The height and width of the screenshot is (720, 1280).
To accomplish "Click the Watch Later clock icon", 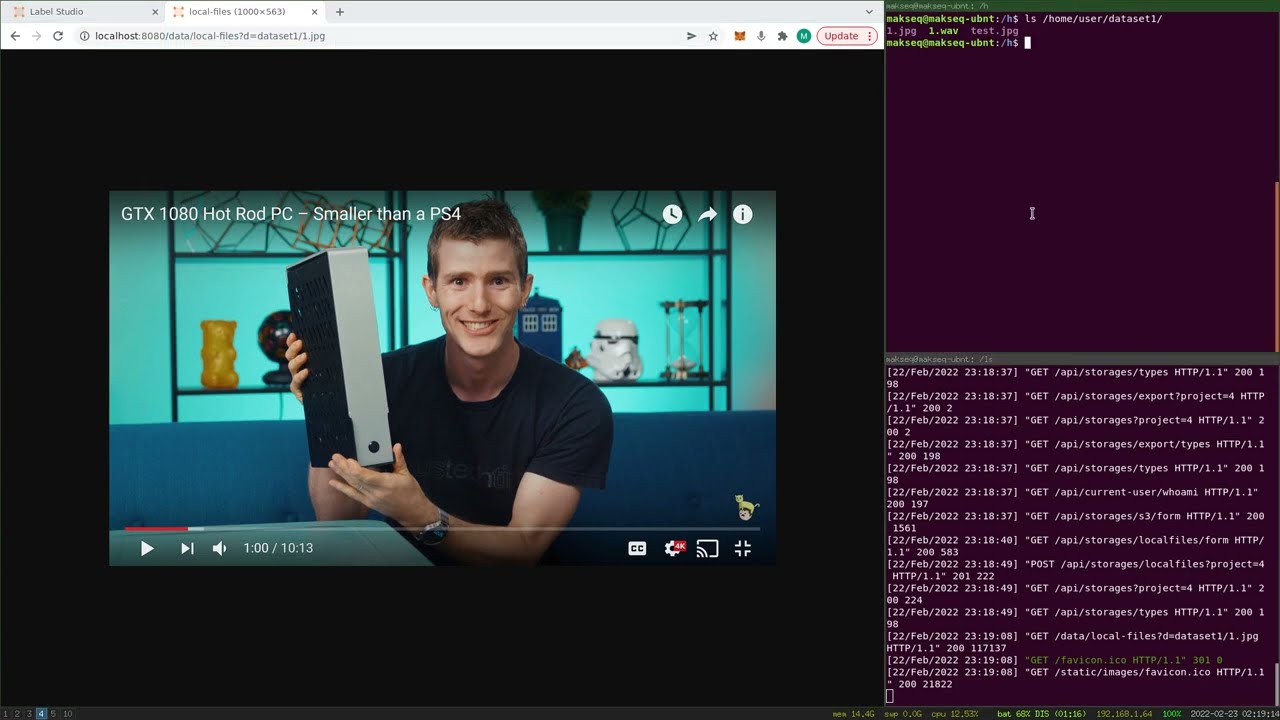I will pos(672,214).
